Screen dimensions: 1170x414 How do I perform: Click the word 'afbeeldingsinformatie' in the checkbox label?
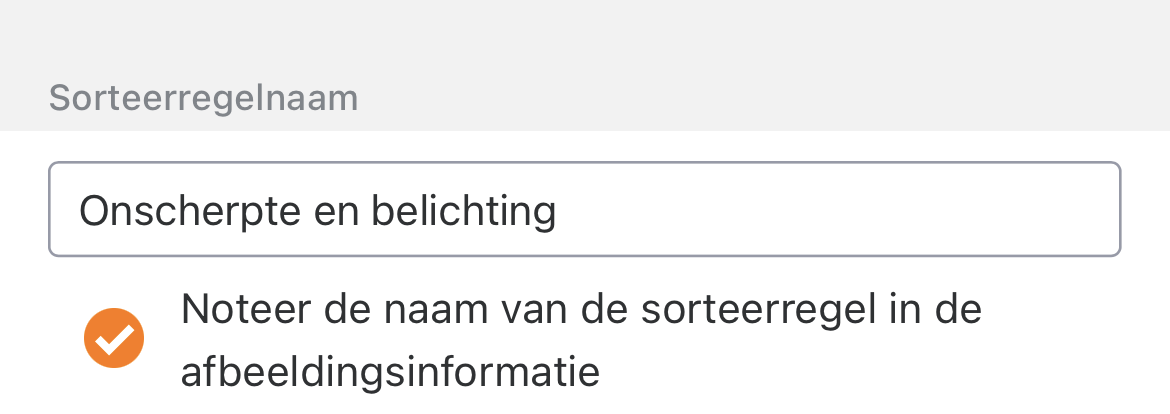pyautogui.click(x=390, y=373)
